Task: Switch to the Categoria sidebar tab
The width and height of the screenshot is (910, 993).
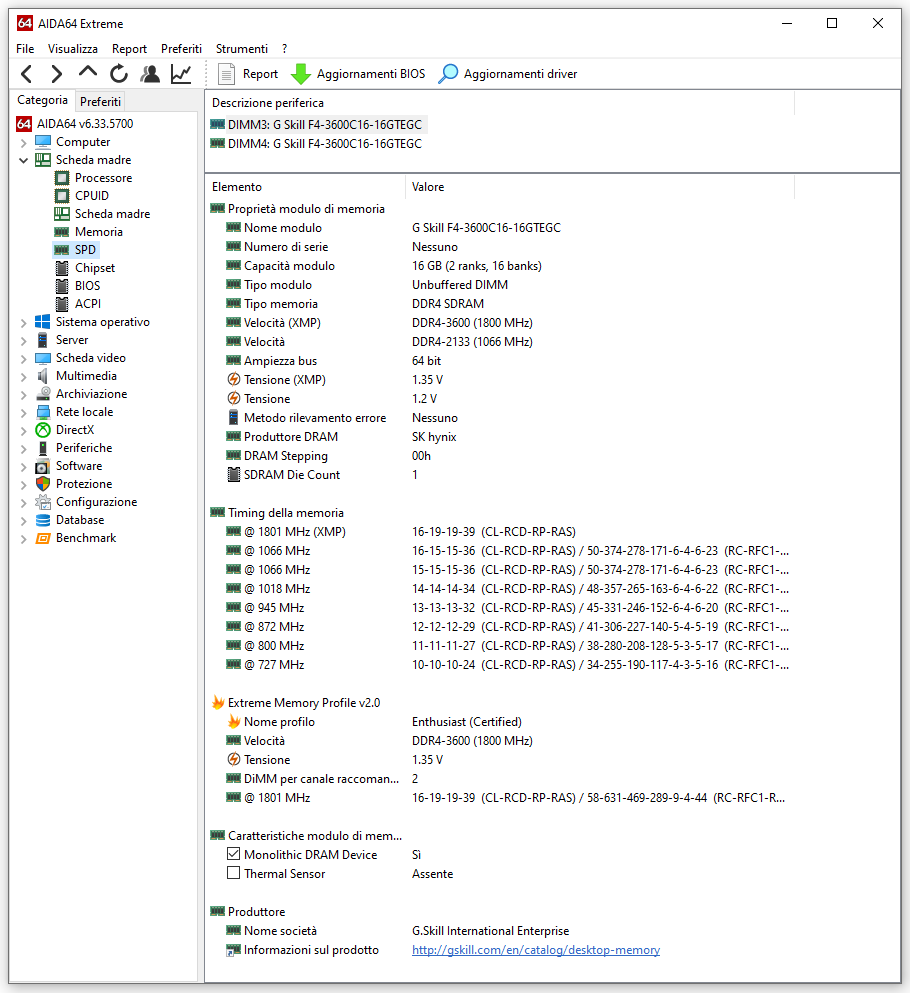Action: click(42, 100)
